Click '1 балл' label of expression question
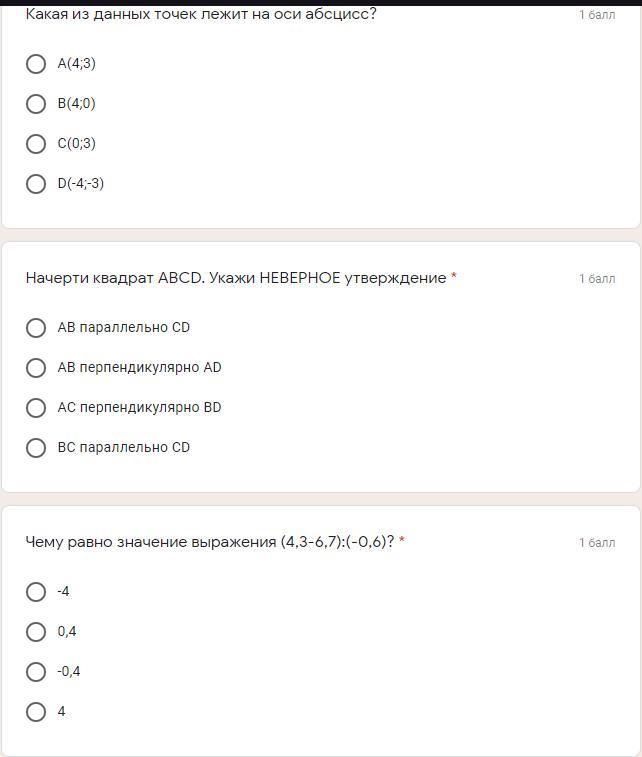This screenshot has height=757, width=642. [597, 543]
